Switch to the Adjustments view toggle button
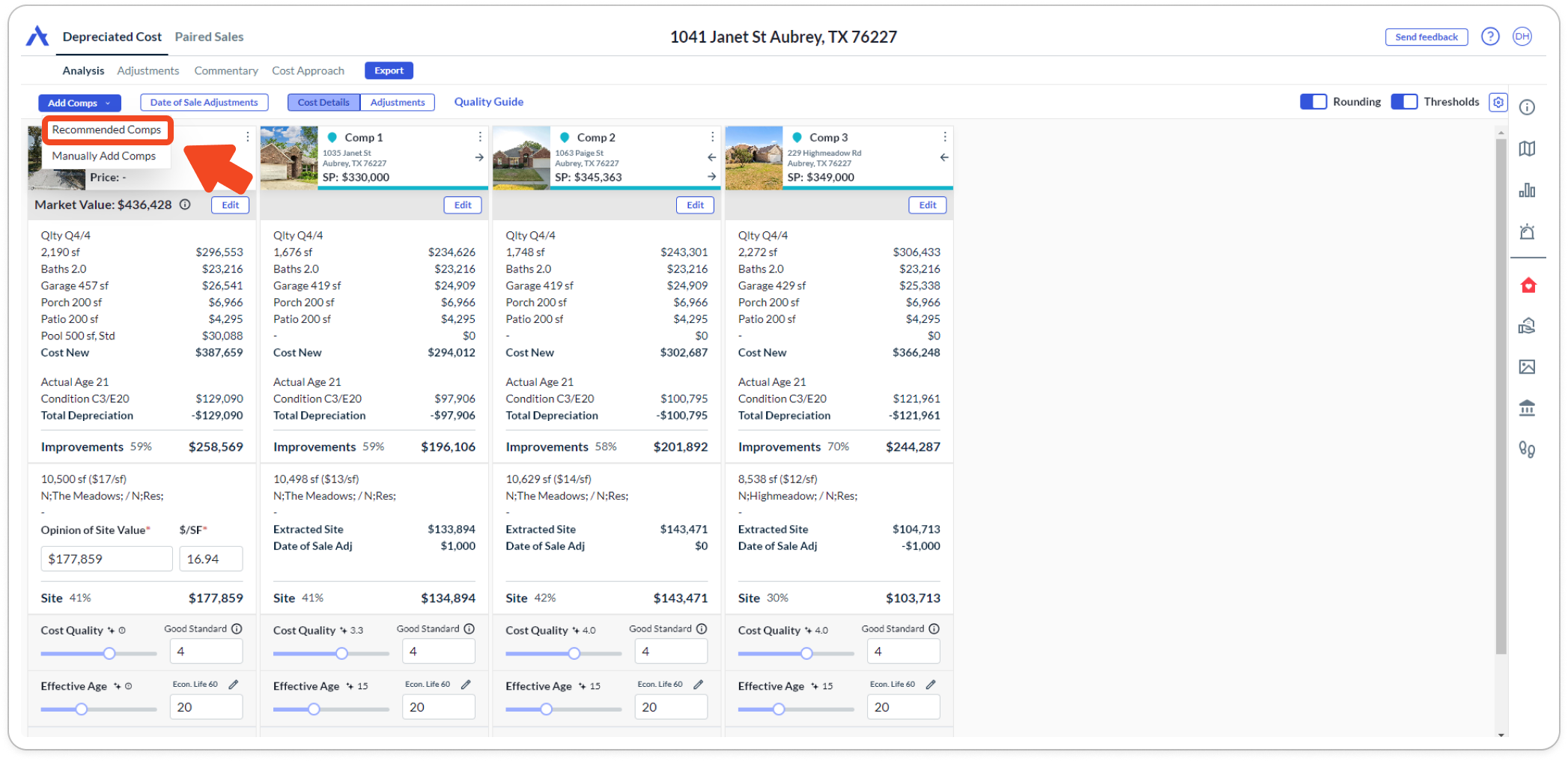Screen dimensions: 1568x761 pos(397,103)
